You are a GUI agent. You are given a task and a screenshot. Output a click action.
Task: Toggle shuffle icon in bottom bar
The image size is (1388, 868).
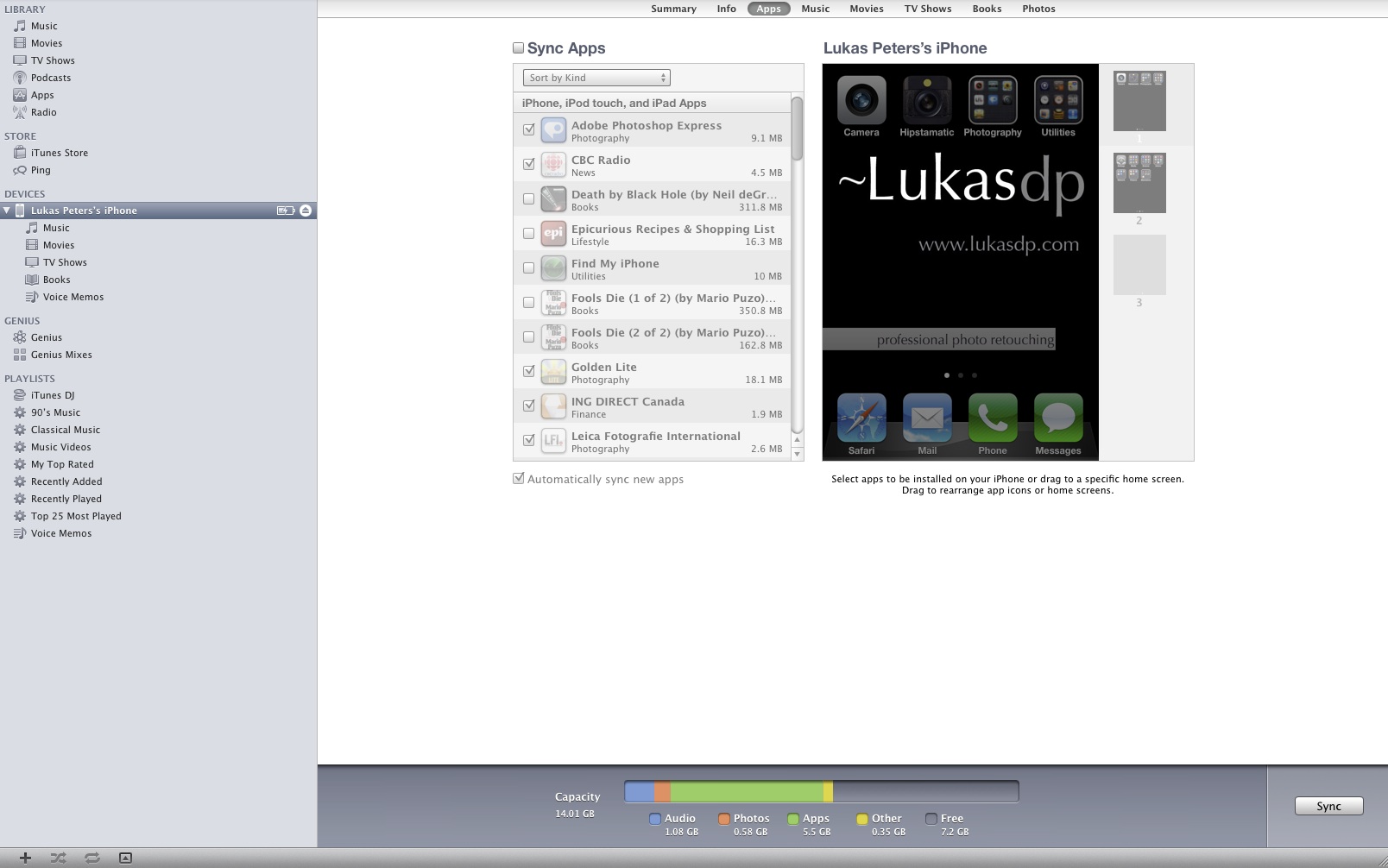(x=58, y=858)
